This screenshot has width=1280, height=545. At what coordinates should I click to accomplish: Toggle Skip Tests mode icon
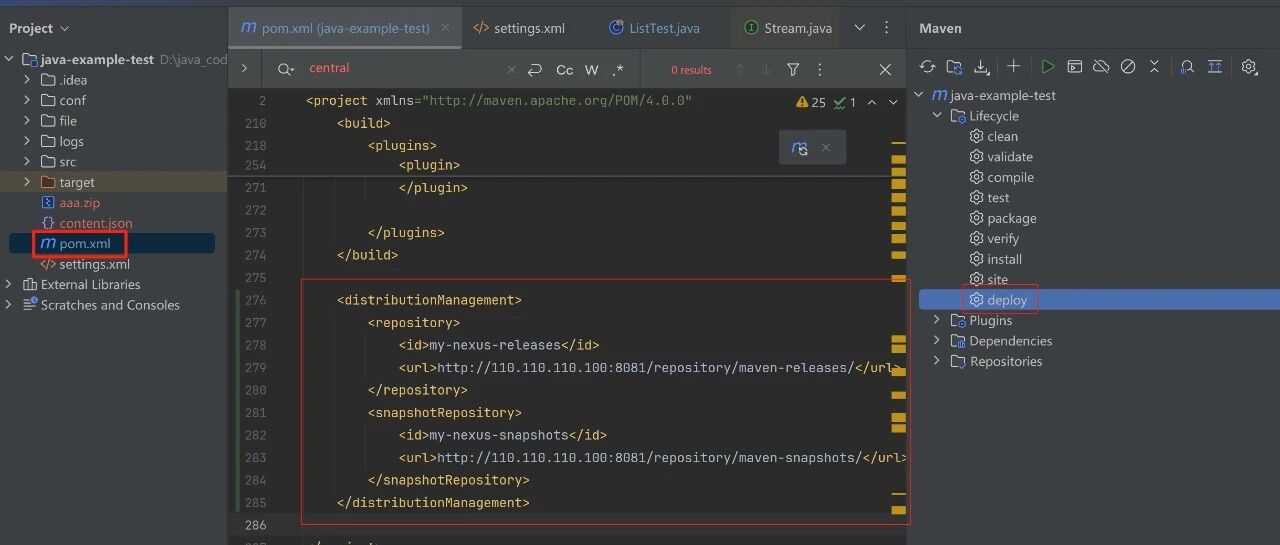pyautogui.click(x=1128, y=67)
